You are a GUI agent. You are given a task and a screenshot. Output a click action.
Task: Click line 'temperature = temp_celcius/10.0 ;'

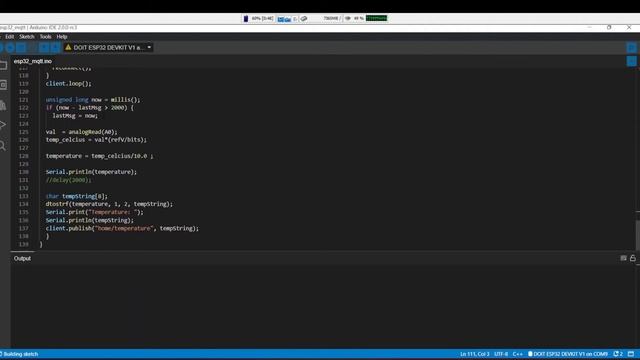pos(100,156)
